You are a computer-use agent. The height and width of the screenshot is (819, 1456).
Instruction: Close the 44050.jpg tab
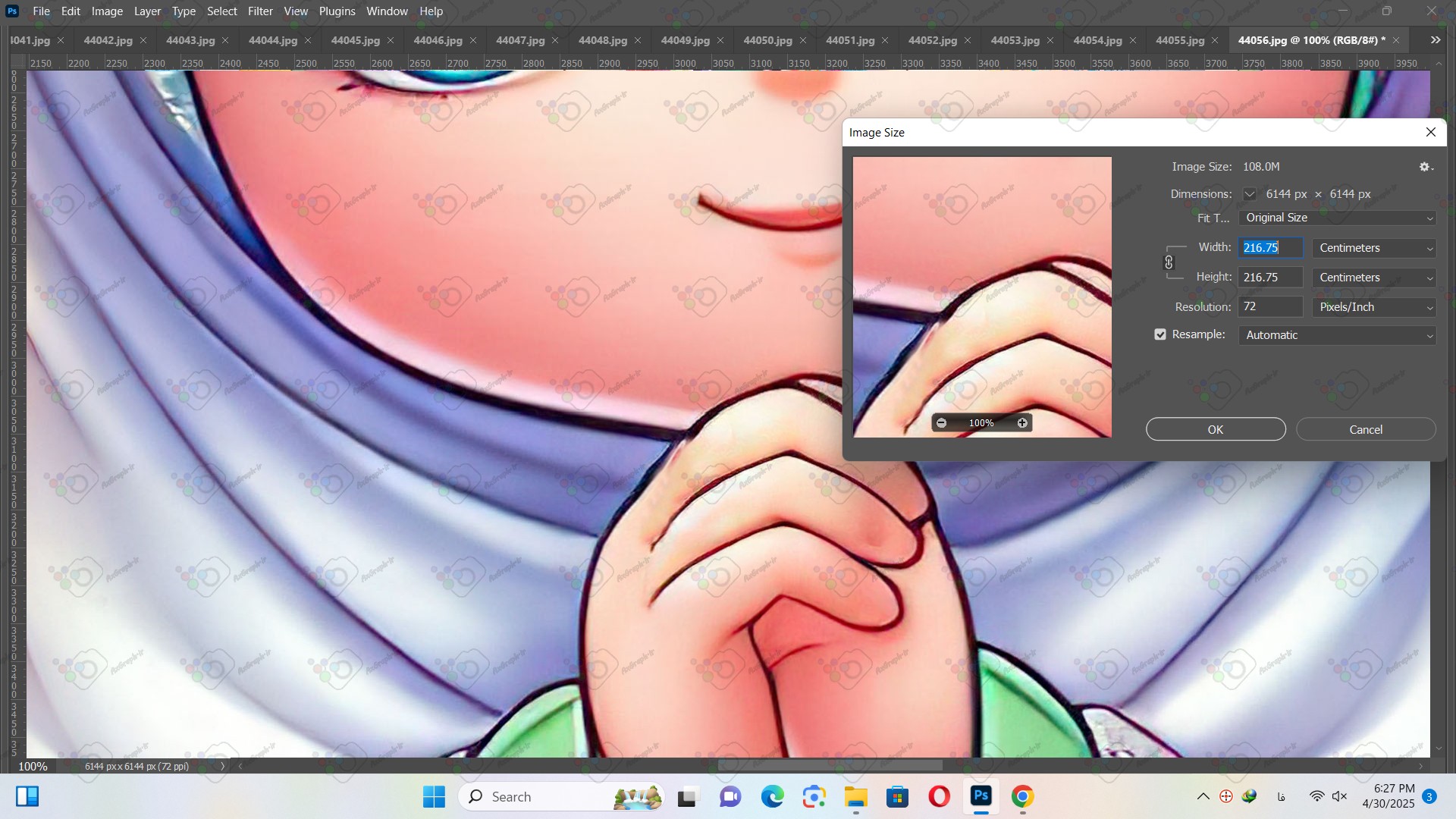pyautogui.click(x=802, y=40)
